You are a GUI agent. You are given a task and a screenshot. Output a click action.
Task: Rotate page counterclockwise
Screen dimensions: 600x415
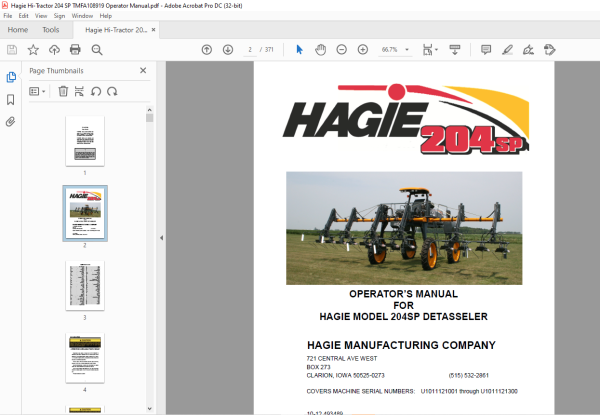[96, 91]
